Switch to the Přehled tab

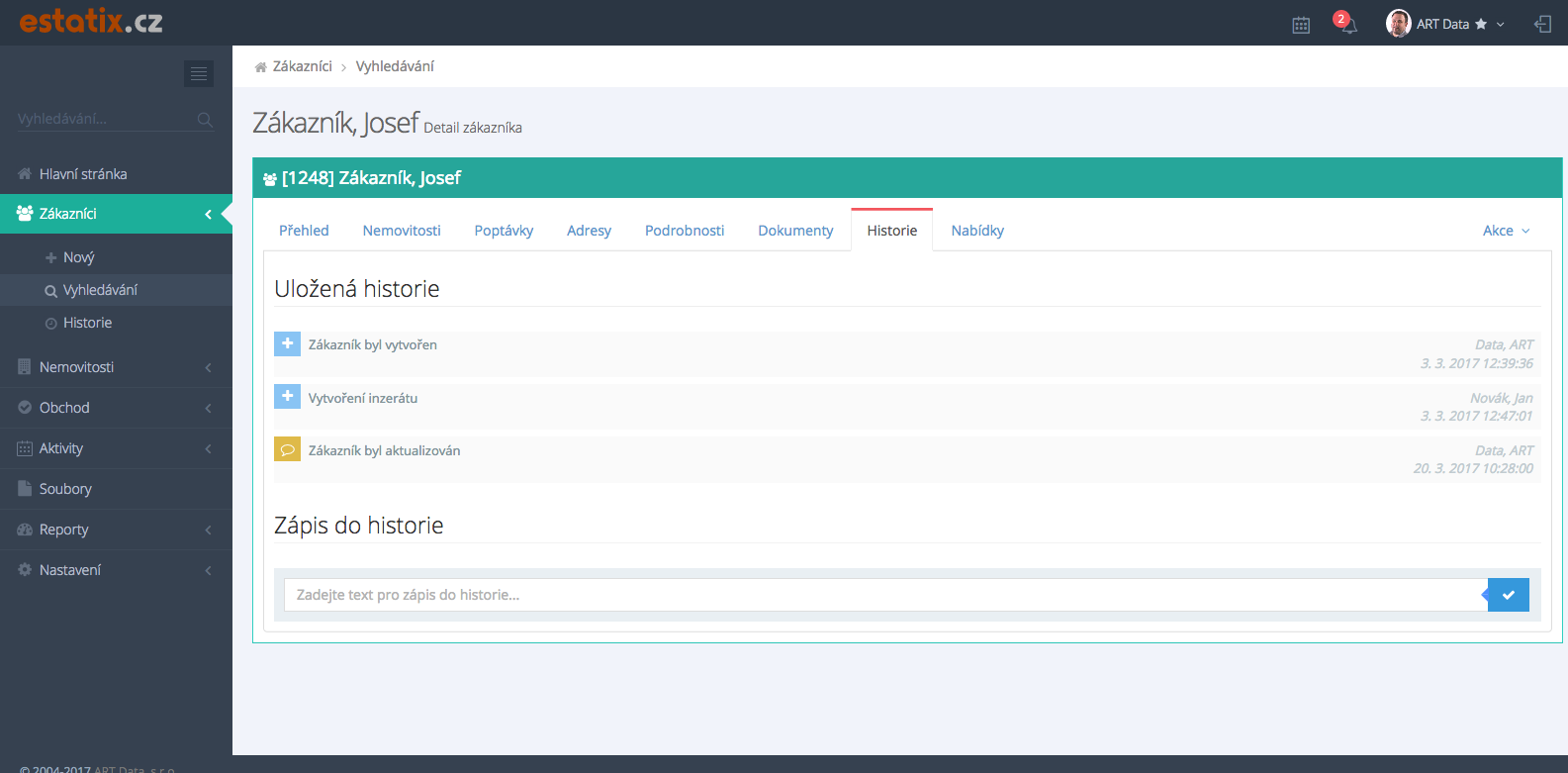[x=304, y=231]
